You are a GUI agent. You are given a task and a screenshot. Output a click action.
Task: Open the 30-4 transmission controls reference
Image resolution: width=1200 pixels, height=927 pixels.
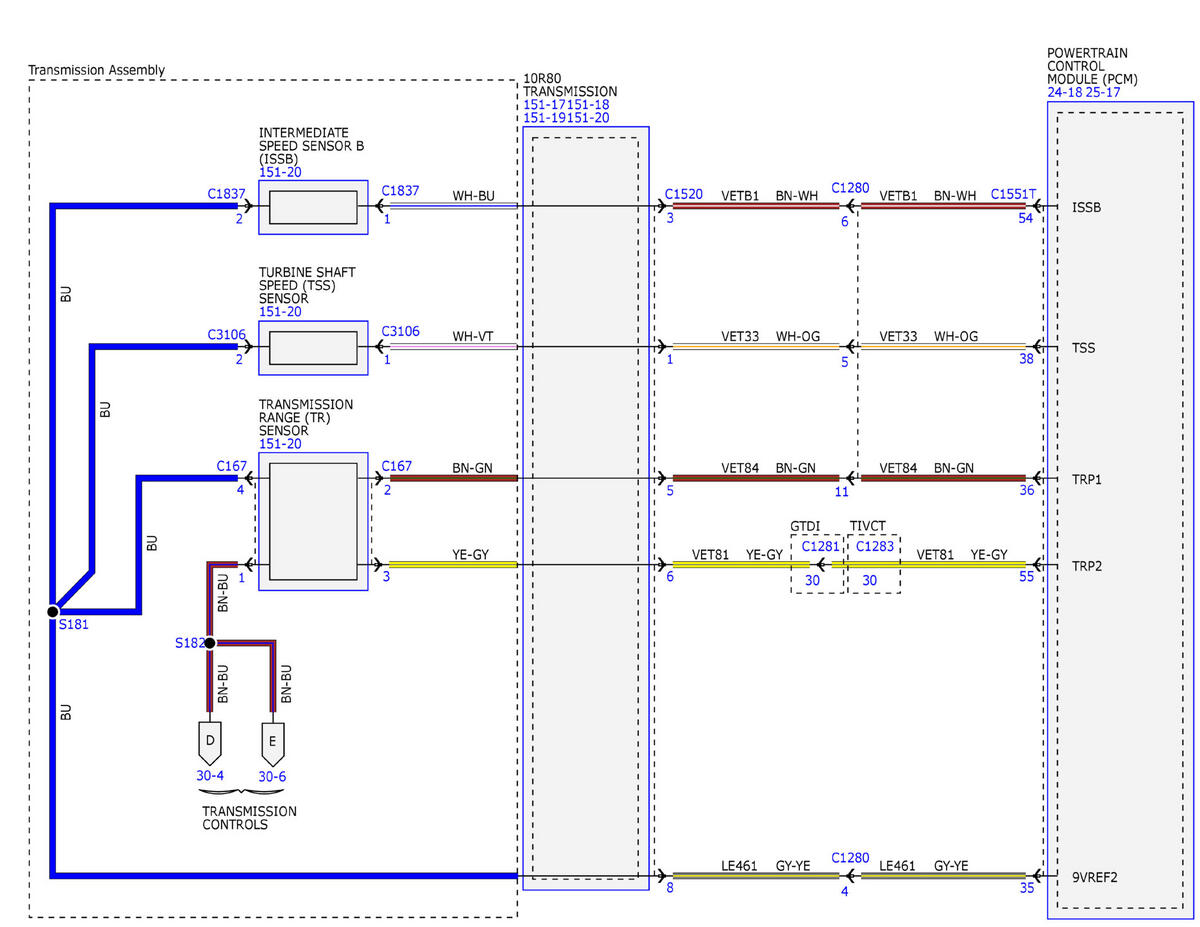click(x=210, y=776)
